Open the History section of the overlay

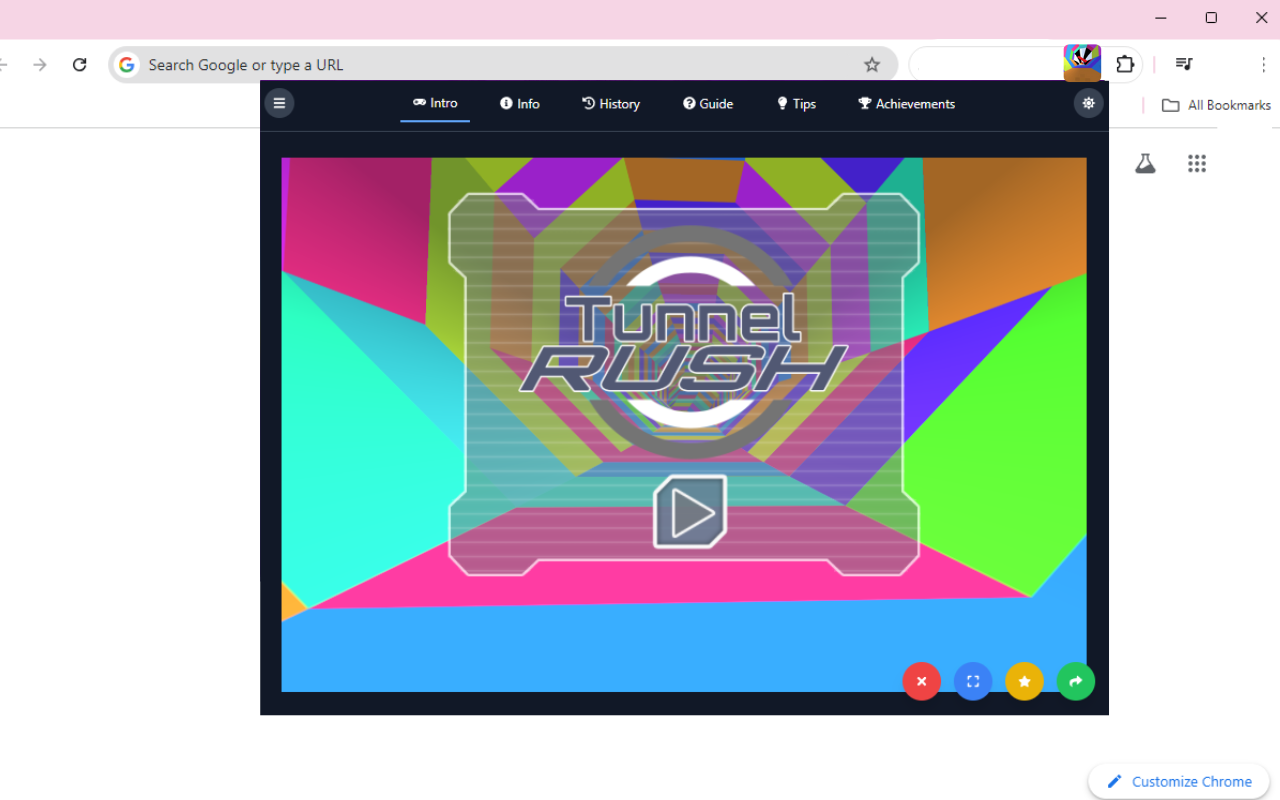point(610,103)
